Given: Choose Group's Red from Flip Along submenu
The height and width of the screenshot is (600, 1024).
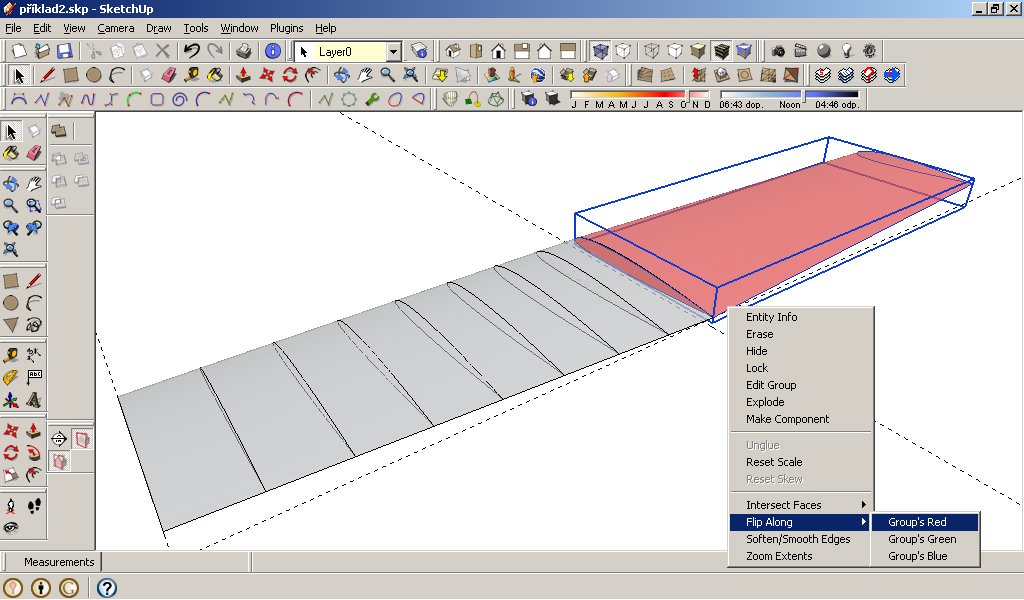Looking at the screenshot, I should [x=917, y=522].
